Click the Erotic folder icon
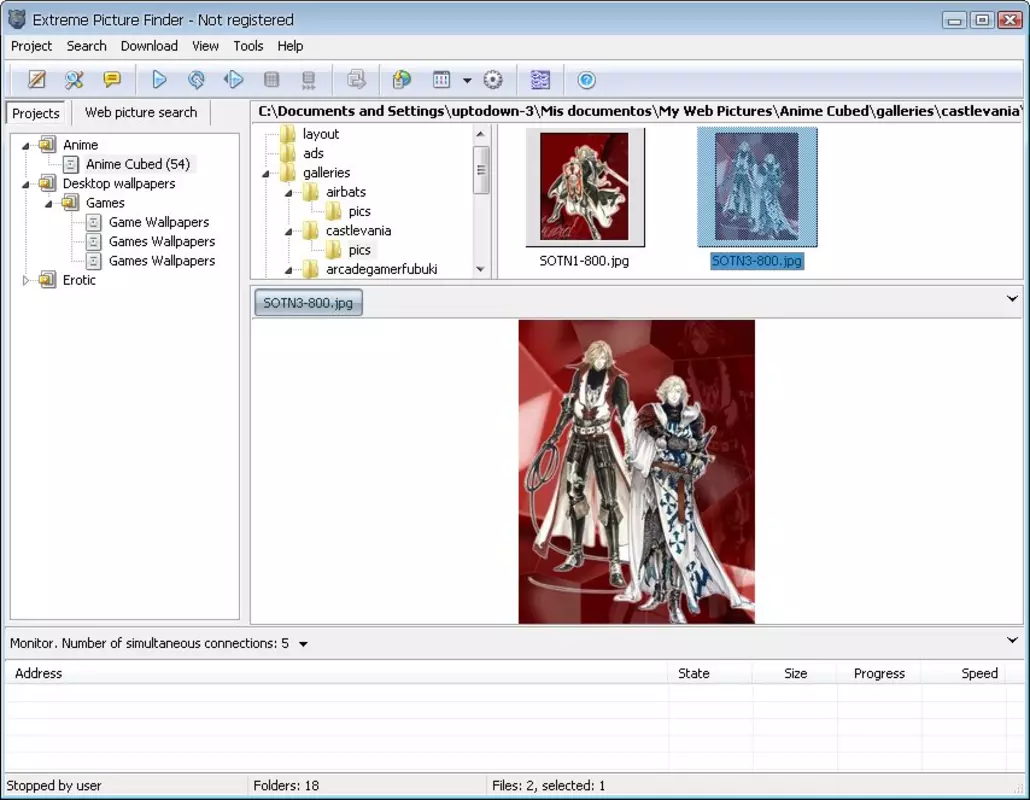The height and width of the screenshot is (800, 1030). click(x=47, y=279)
